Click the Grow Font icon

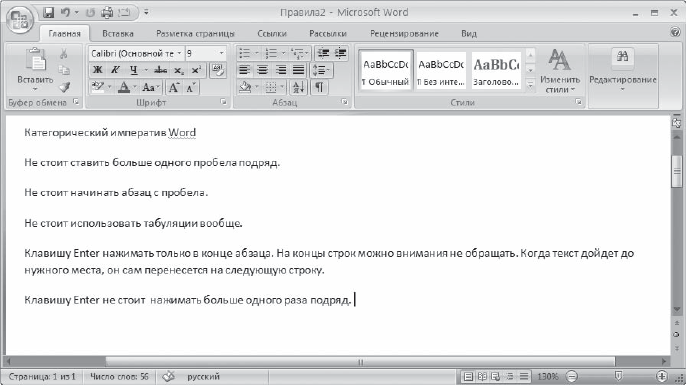pos(174,88)
